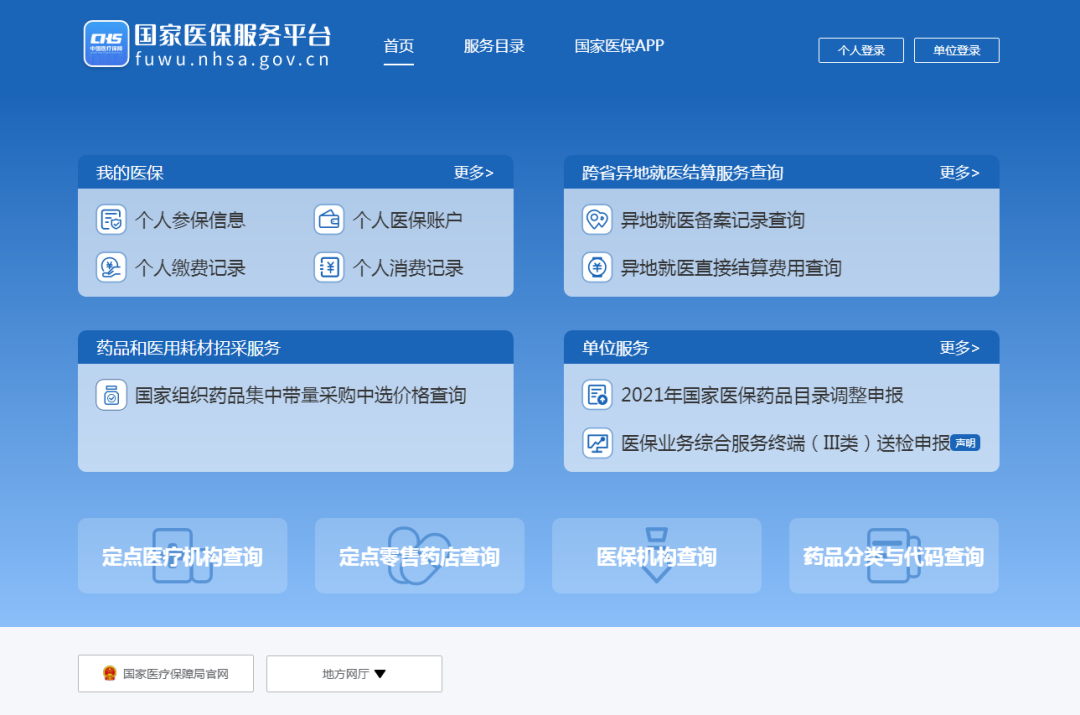Click the 异地就医备案记录查询 location icon
Image resolution: width=1080 pixels, height=715 pixels.
(597, 220)
